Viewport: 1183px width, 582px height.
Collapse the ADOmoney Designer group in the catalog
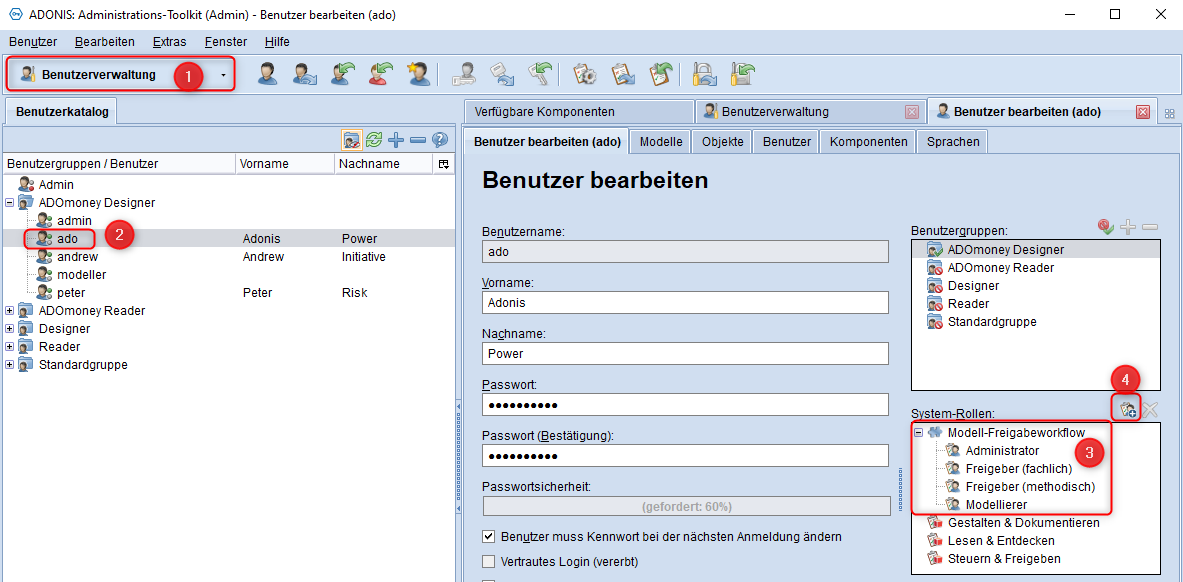tap(9, 202)
